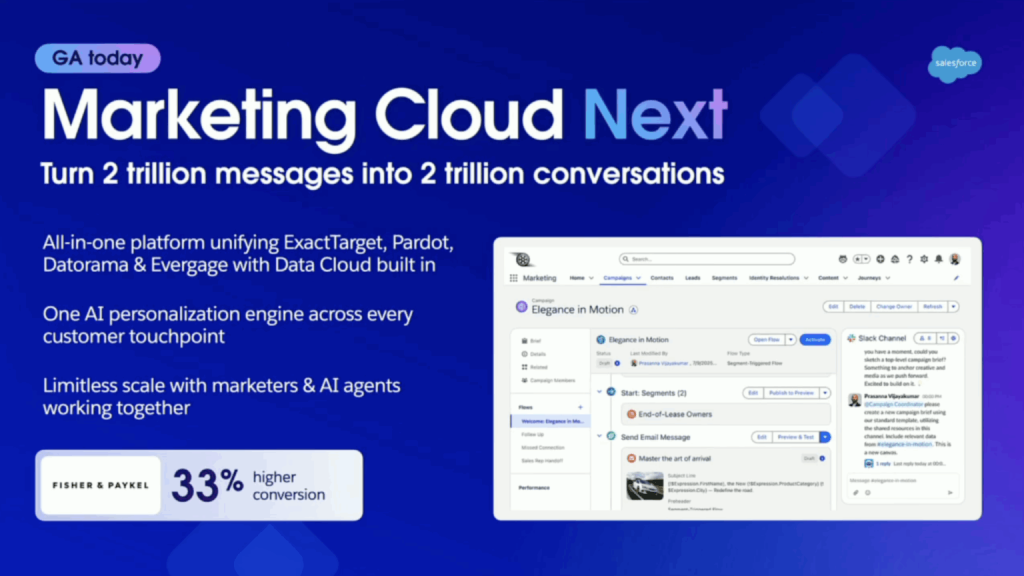Click the pencil icon to edit navigation
This screenshot has width=1024, height=576.
point(956,278)
